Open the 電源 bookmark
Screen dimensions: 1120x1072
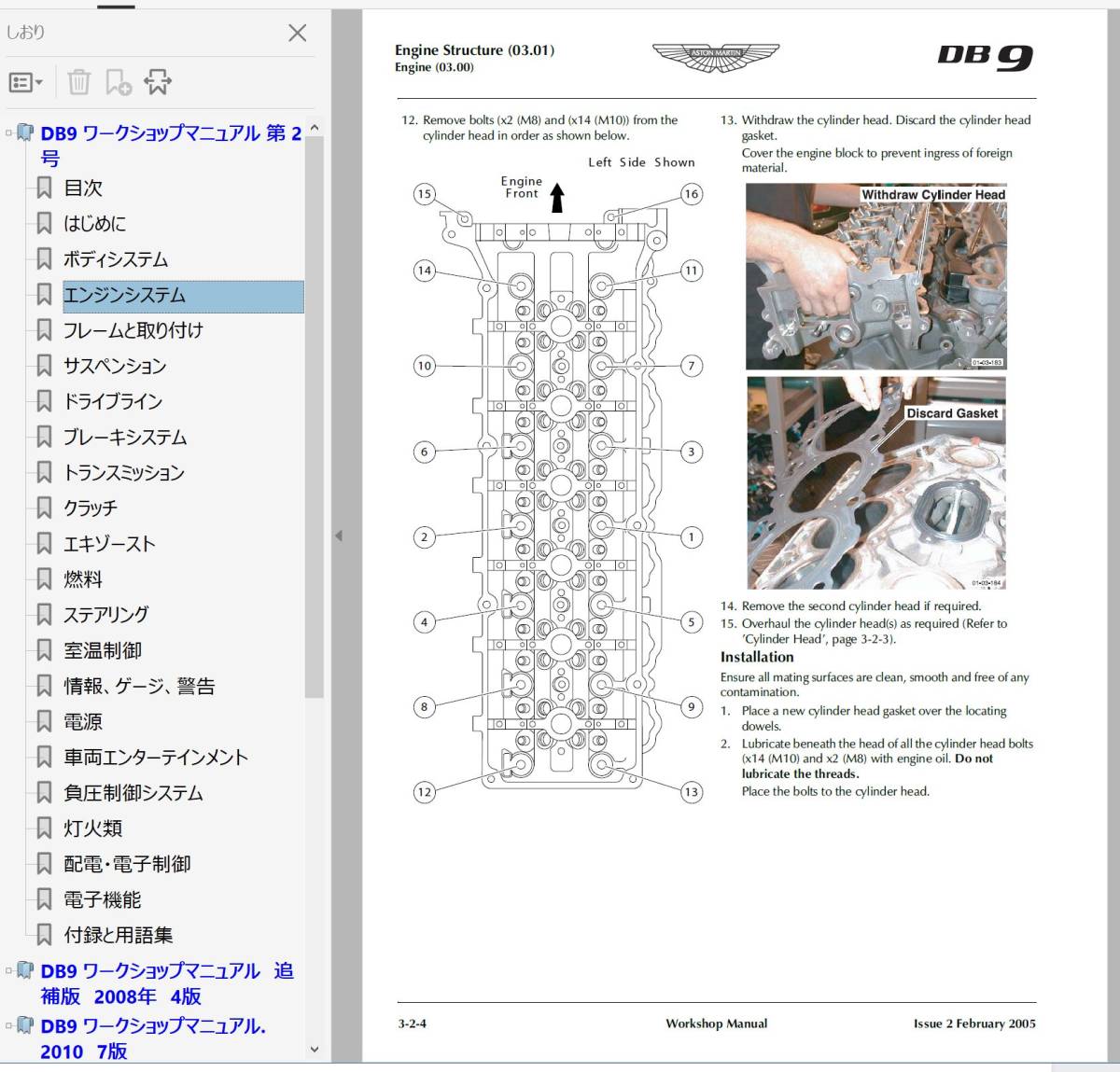[83, 721]
